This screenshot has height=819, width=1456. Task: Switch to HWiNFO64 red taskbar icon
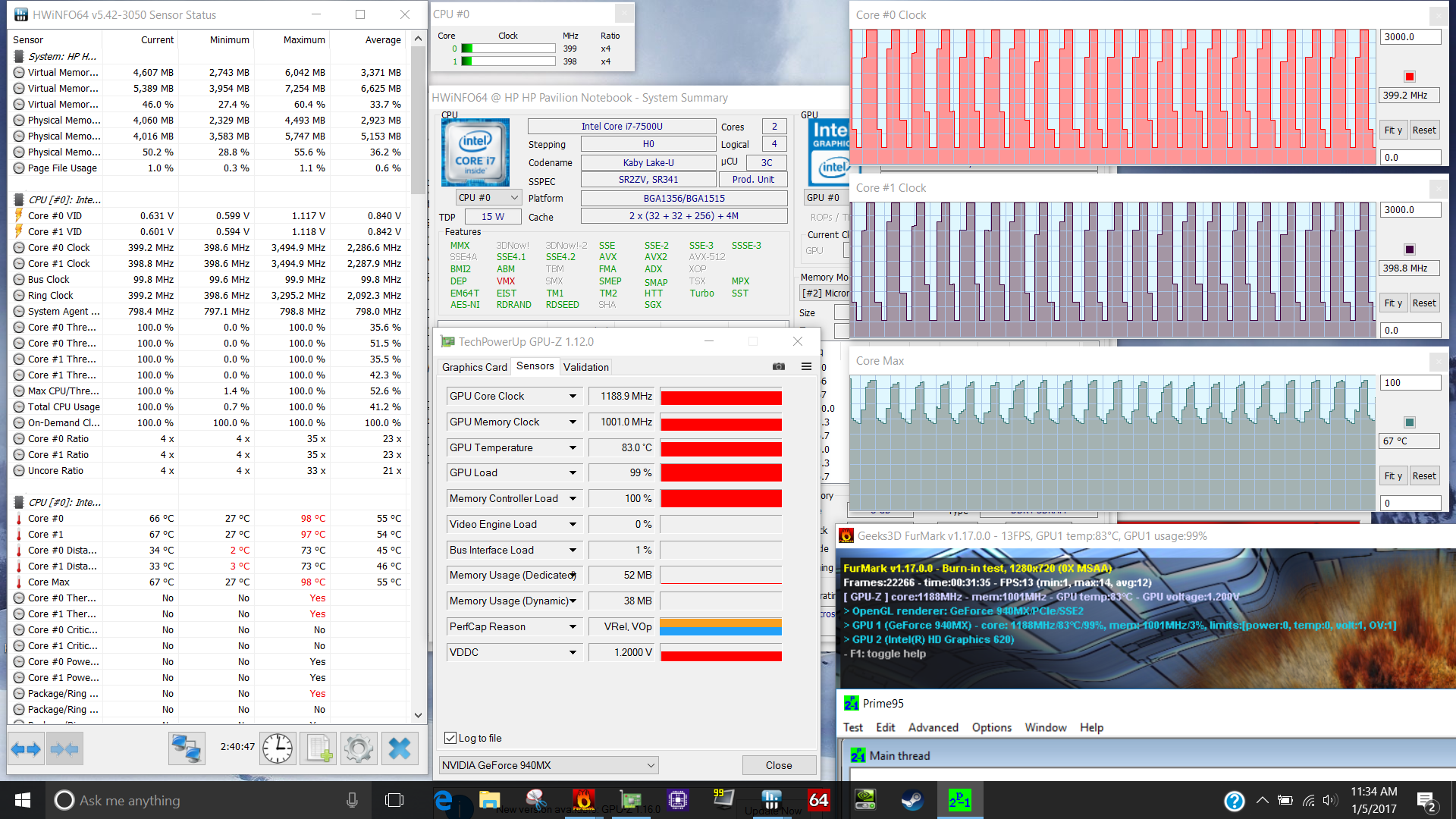[x=819, y=800]
